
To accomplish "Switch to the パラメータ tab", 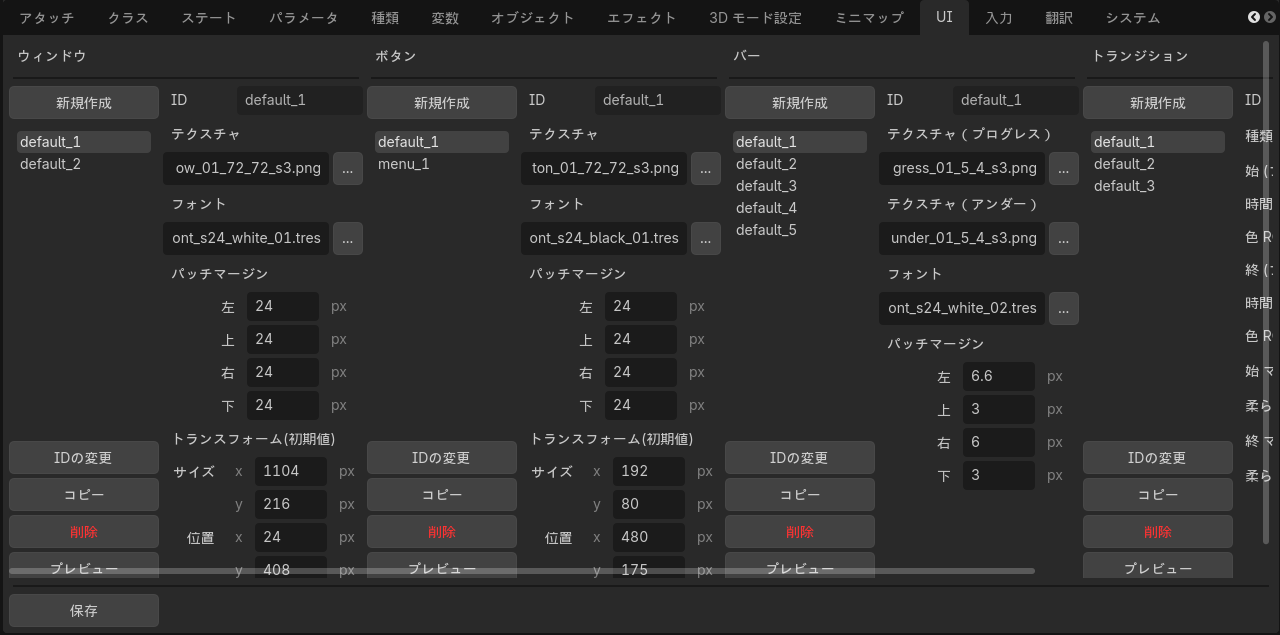I will pyautogui.click(x=304, y=18).
